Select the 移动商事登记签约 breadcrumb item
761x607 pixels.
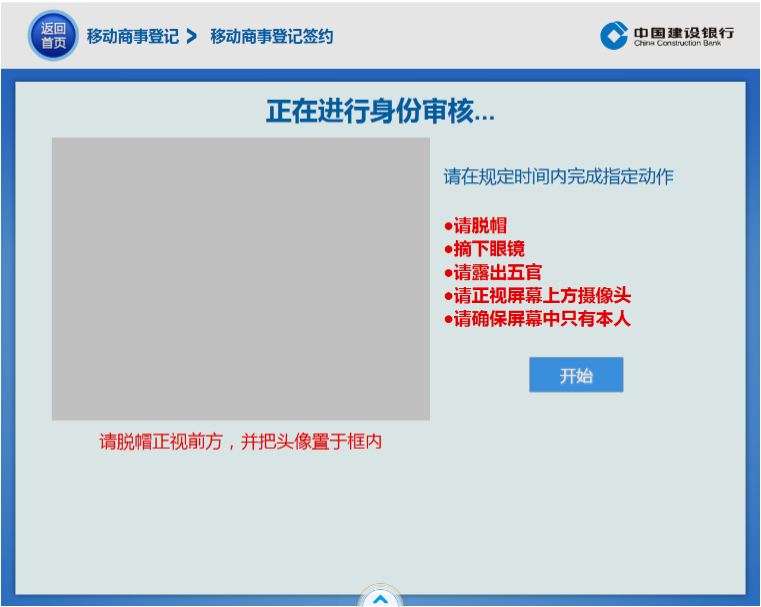tap(272, 37)
